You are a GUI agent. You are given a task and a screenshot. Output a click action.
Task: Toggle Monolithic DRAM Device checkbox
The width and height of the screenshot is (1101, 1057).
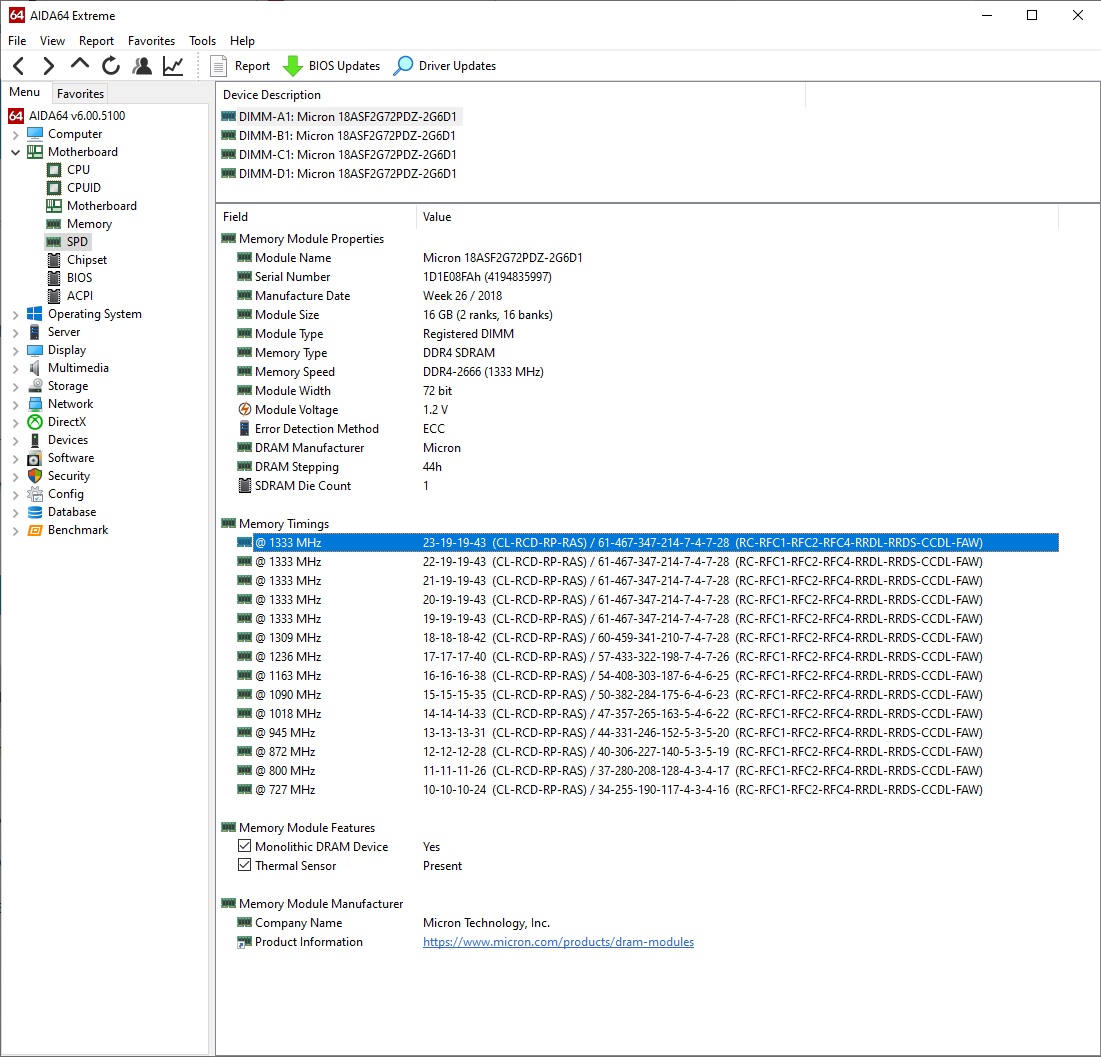[x=244, y=846]
